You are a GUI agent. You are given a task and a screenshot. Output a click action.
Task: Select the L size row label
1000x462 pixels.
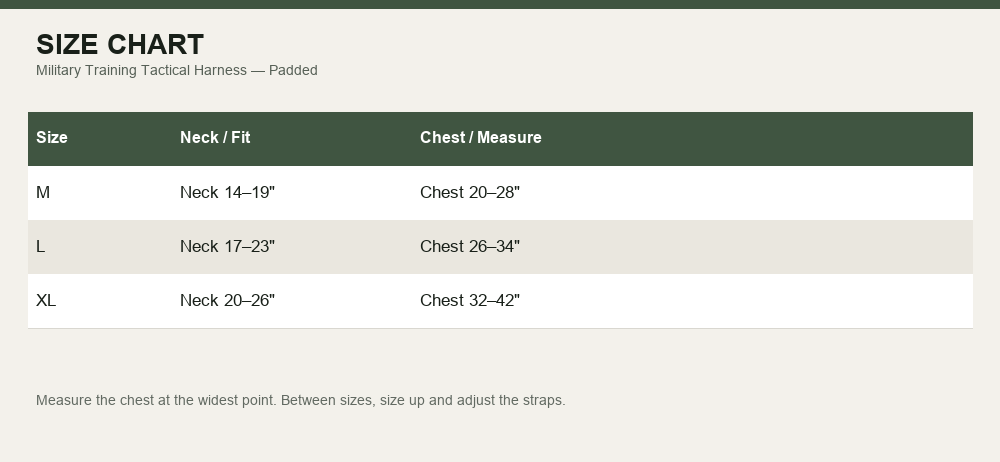coord(41,246)
